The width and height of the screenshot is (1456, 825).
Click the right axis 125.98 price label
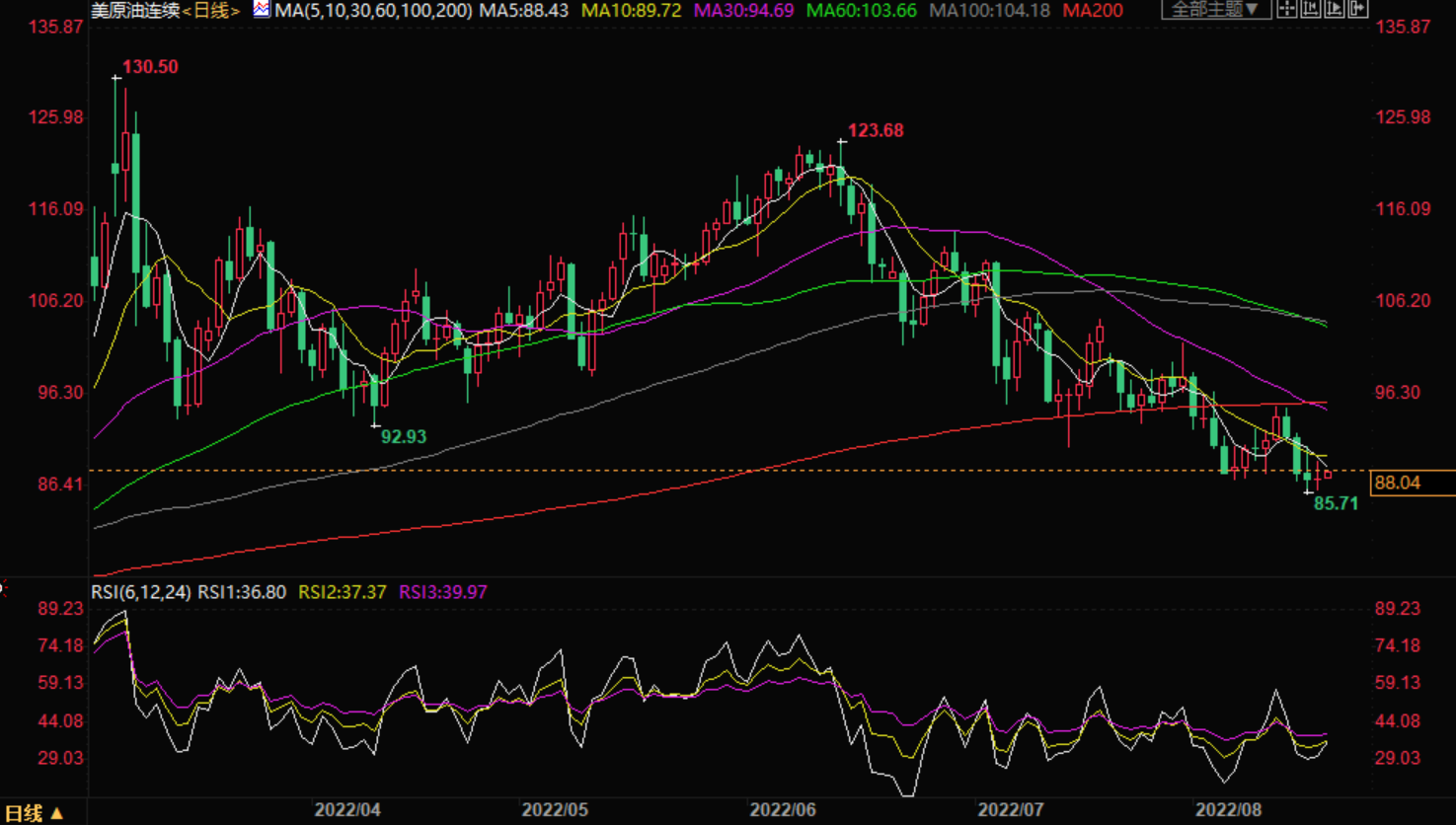tap(1403, 117)
